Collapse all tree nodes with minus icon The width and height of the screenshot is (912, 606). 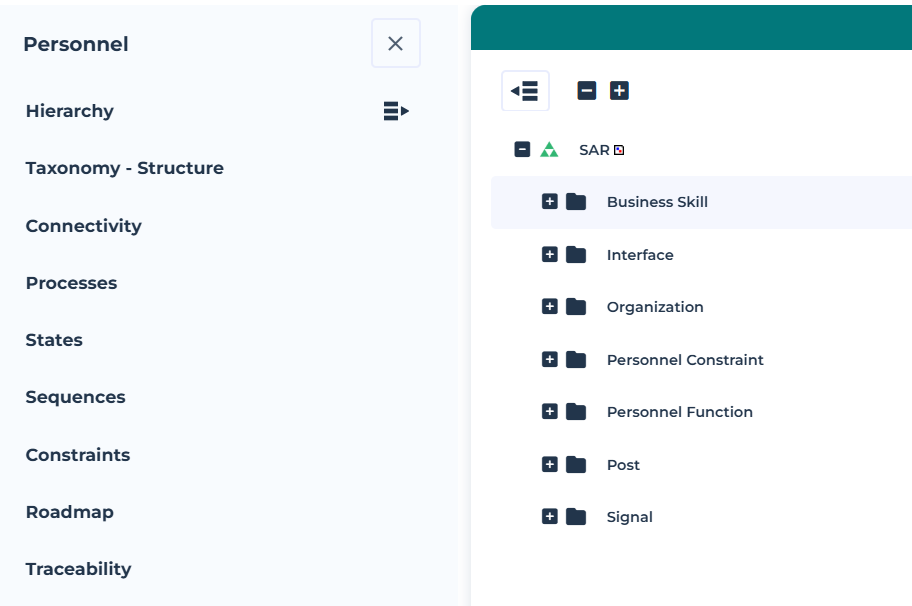tap(587, 91)
